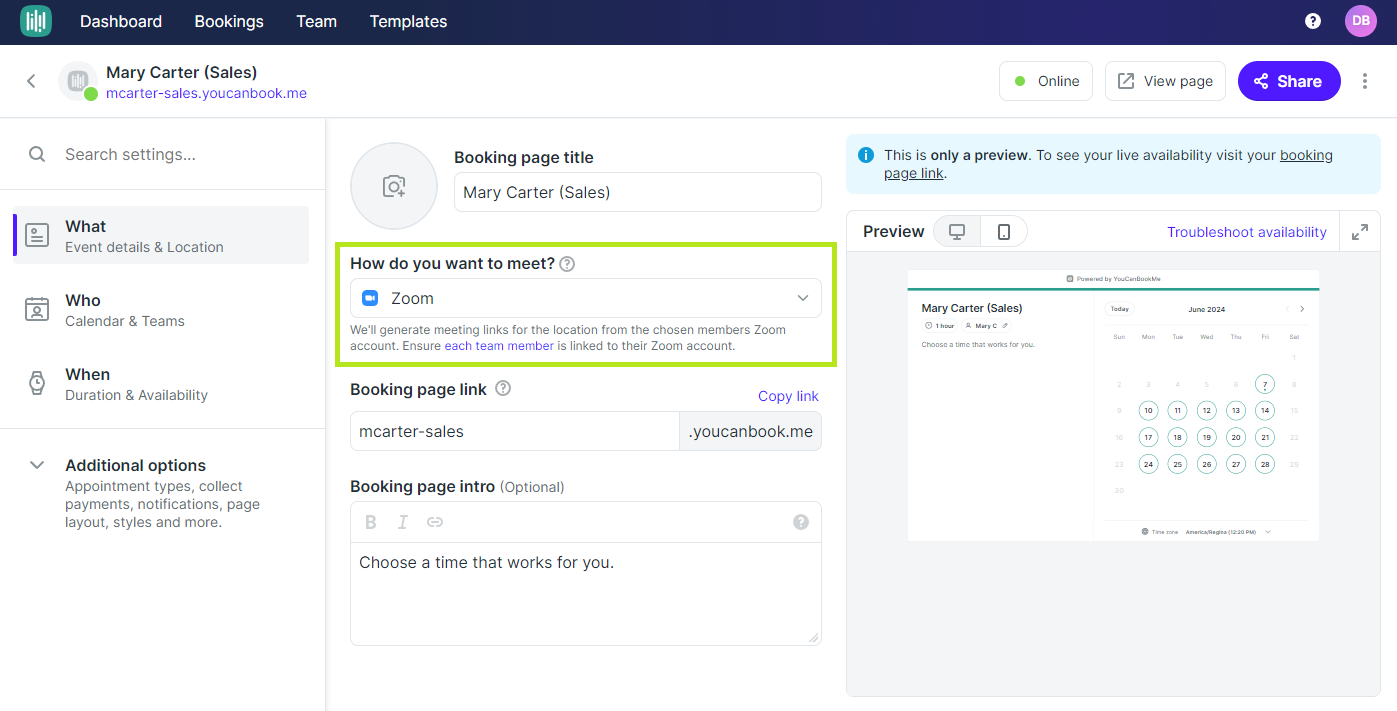Upload a booking page photo via camera icon
The width and height of the screenshot is (1397, 711).
point(394,186)
